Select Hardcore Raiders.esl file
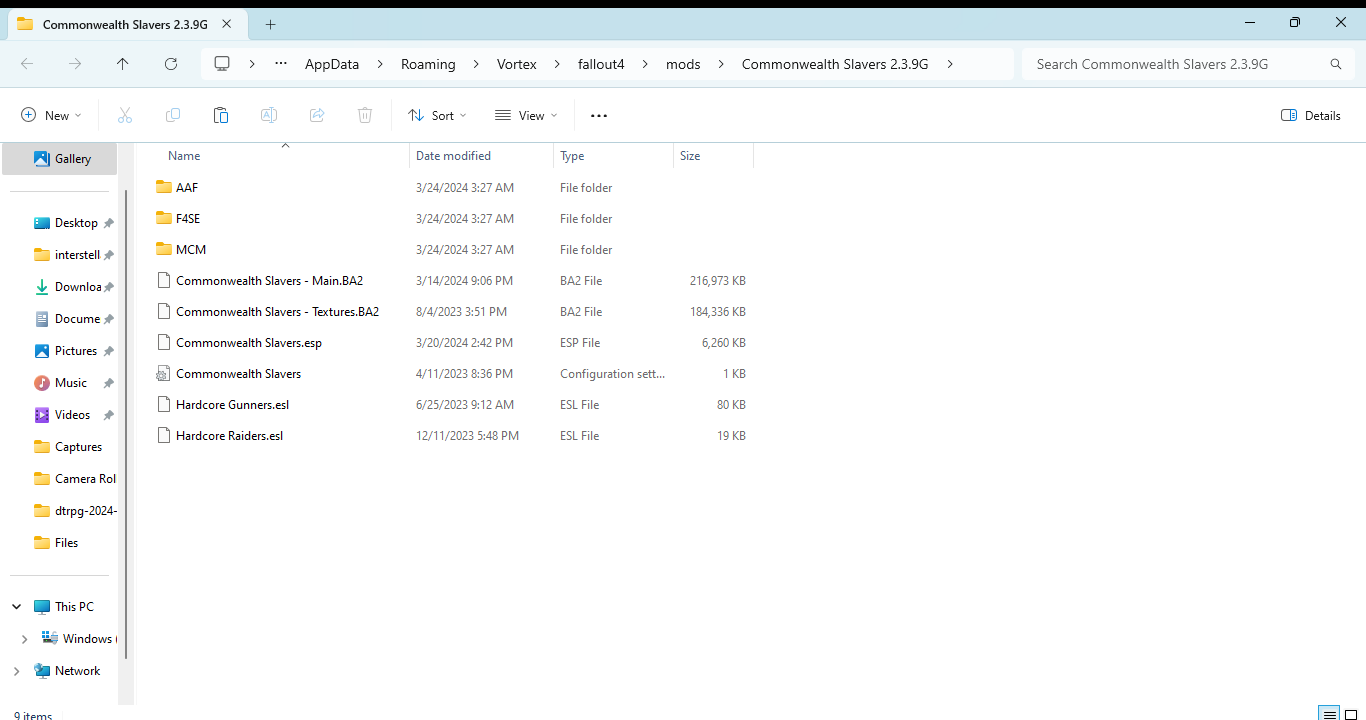The height and width of the screenshot is (720, 1366). (x=229, y=436)
